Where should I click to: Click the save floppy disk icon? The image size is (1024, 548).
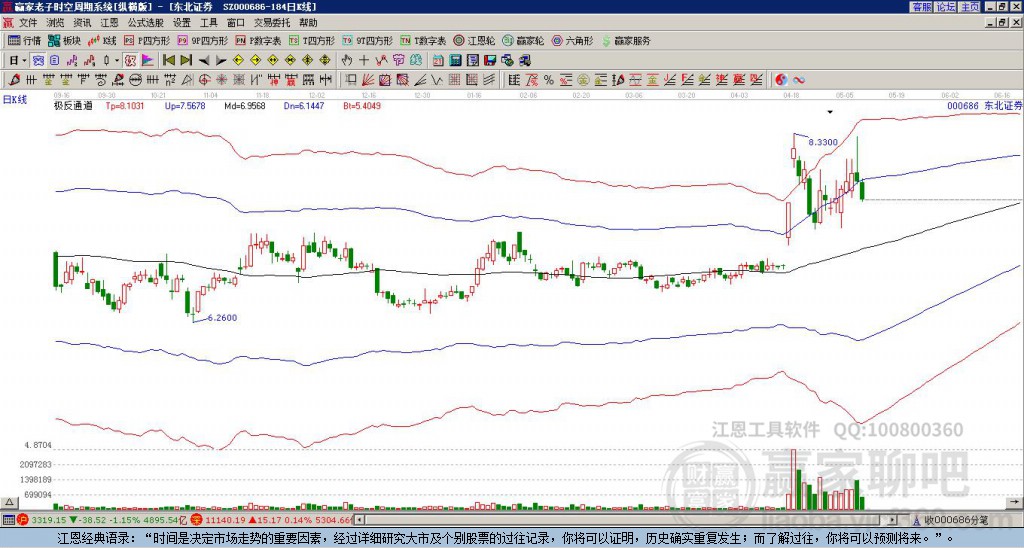(x=490, y=60)
